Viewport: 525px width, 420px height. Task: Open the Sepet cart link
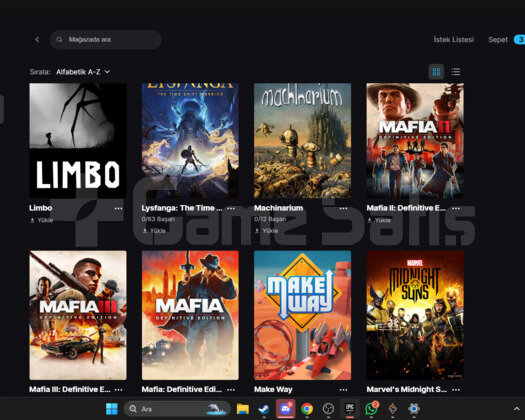tap(498, 40)
